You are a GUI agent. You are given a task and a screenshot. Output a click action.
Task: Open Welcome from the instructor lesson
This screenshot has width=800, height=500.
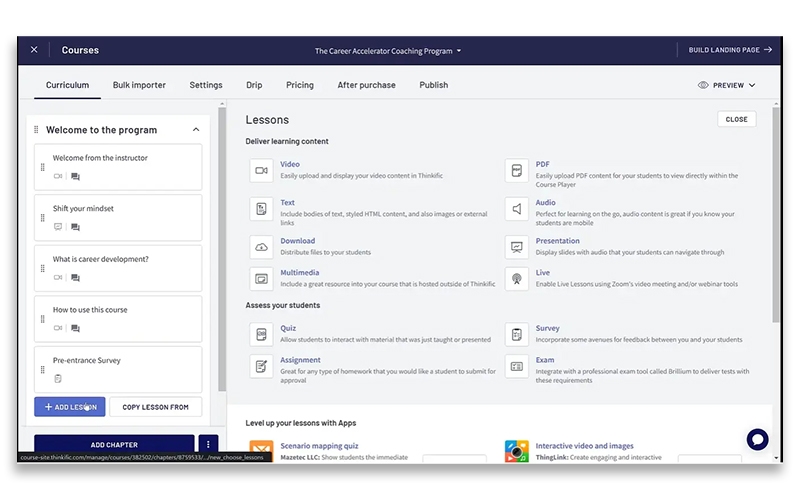118,167
